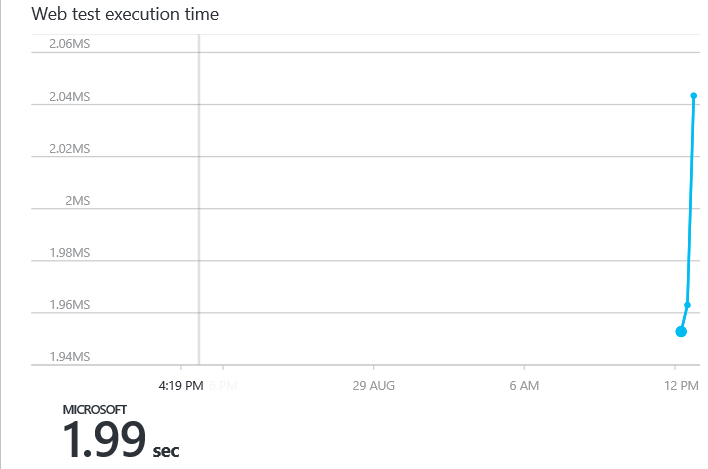This screenshot has height=469, width=708.
Task: Click the 4:19 PM time marker label
Action: (181, 385)
